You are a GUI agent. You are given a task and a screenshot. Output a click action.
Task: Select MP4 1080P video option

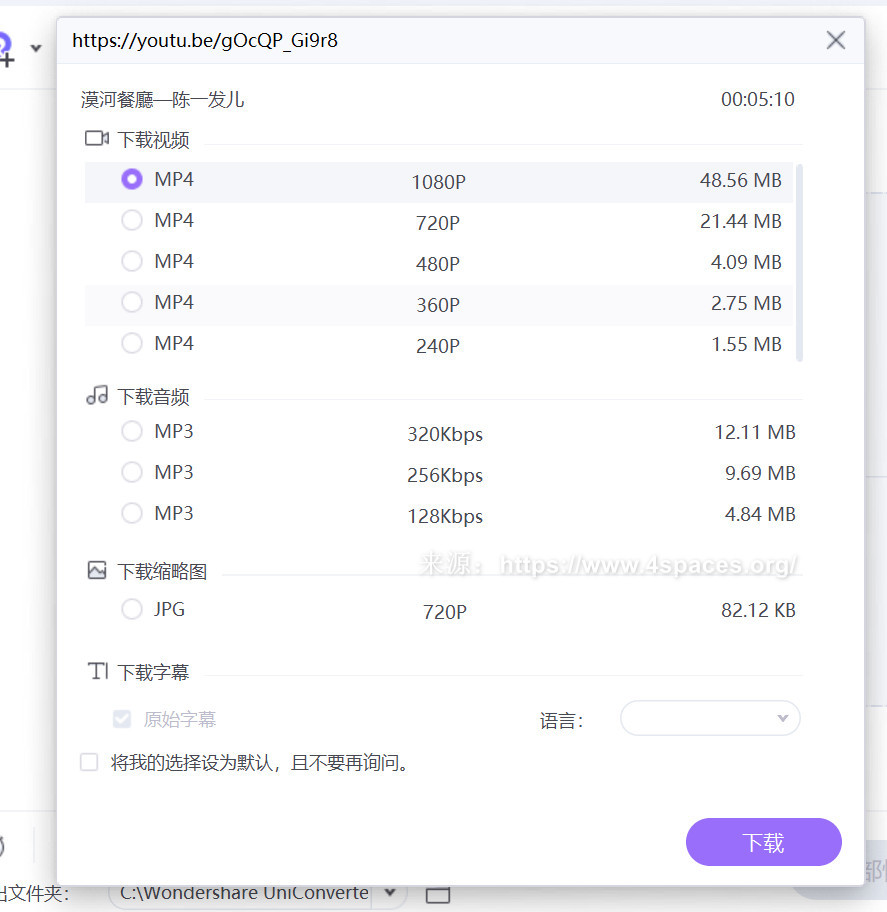tap(131, 179)
